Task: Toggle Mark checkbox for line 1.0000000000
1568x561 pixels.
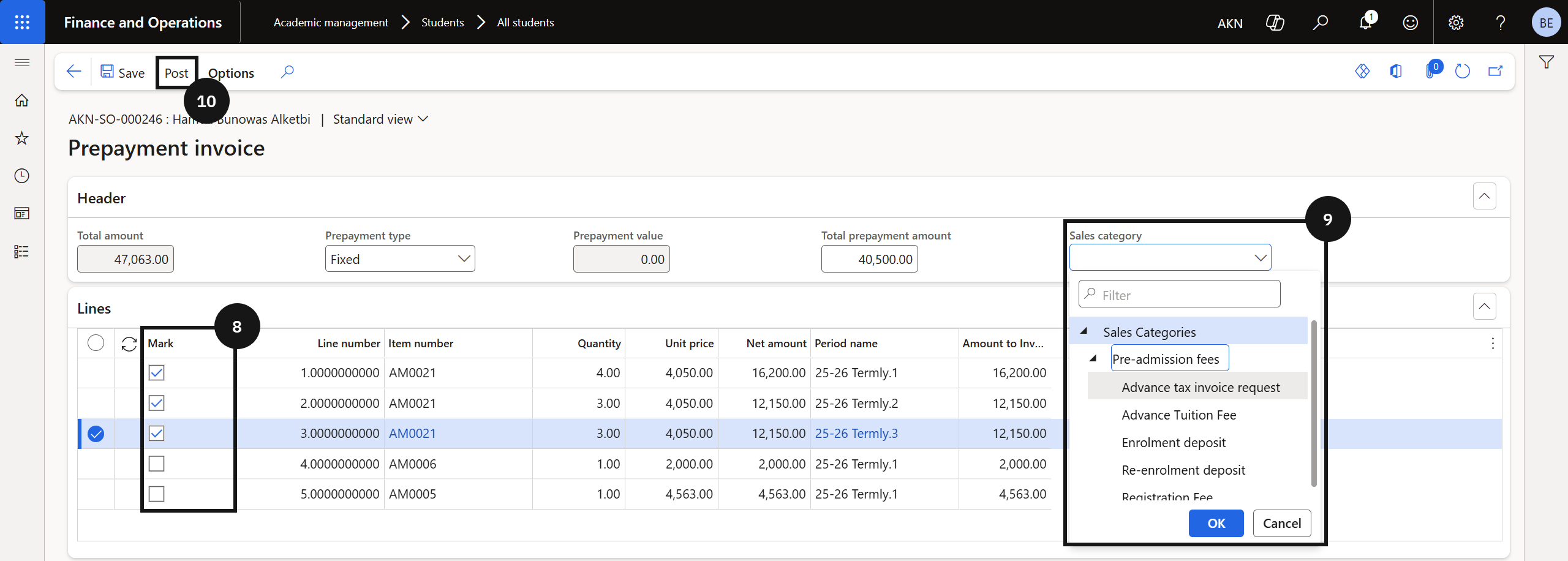Action: pyautogui.click(x=157, y=373)
